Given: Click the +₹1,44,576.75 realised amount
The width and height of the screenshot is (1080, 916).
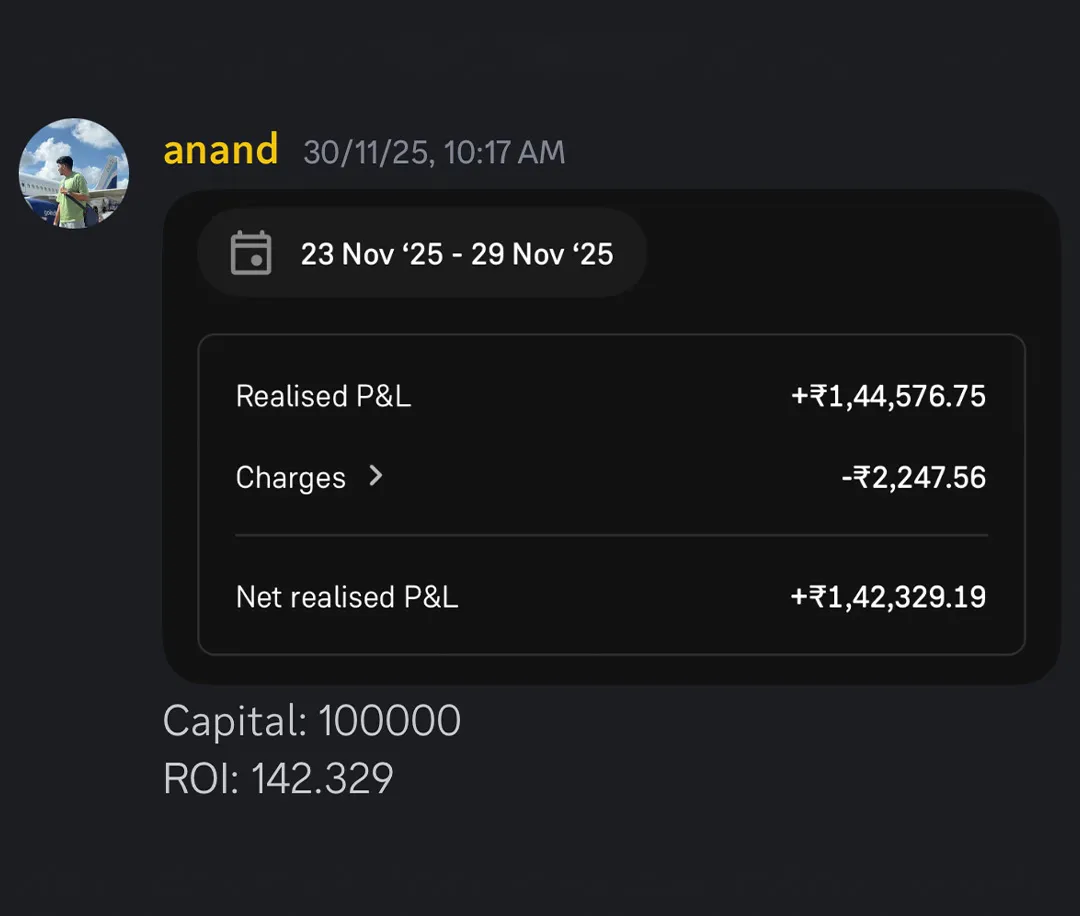Looking at the screenshot, I should pyautogui.click(x=888, y=396).
